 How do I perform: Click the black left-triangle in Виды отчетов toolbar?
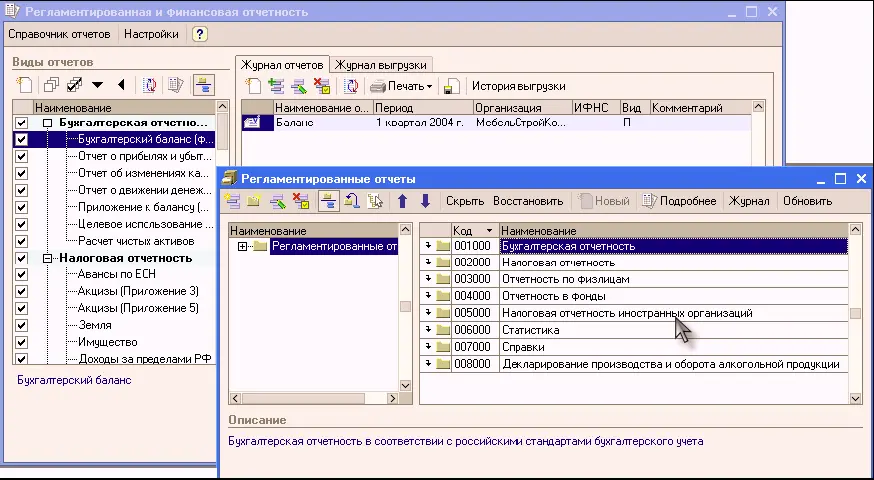[121, 85]
